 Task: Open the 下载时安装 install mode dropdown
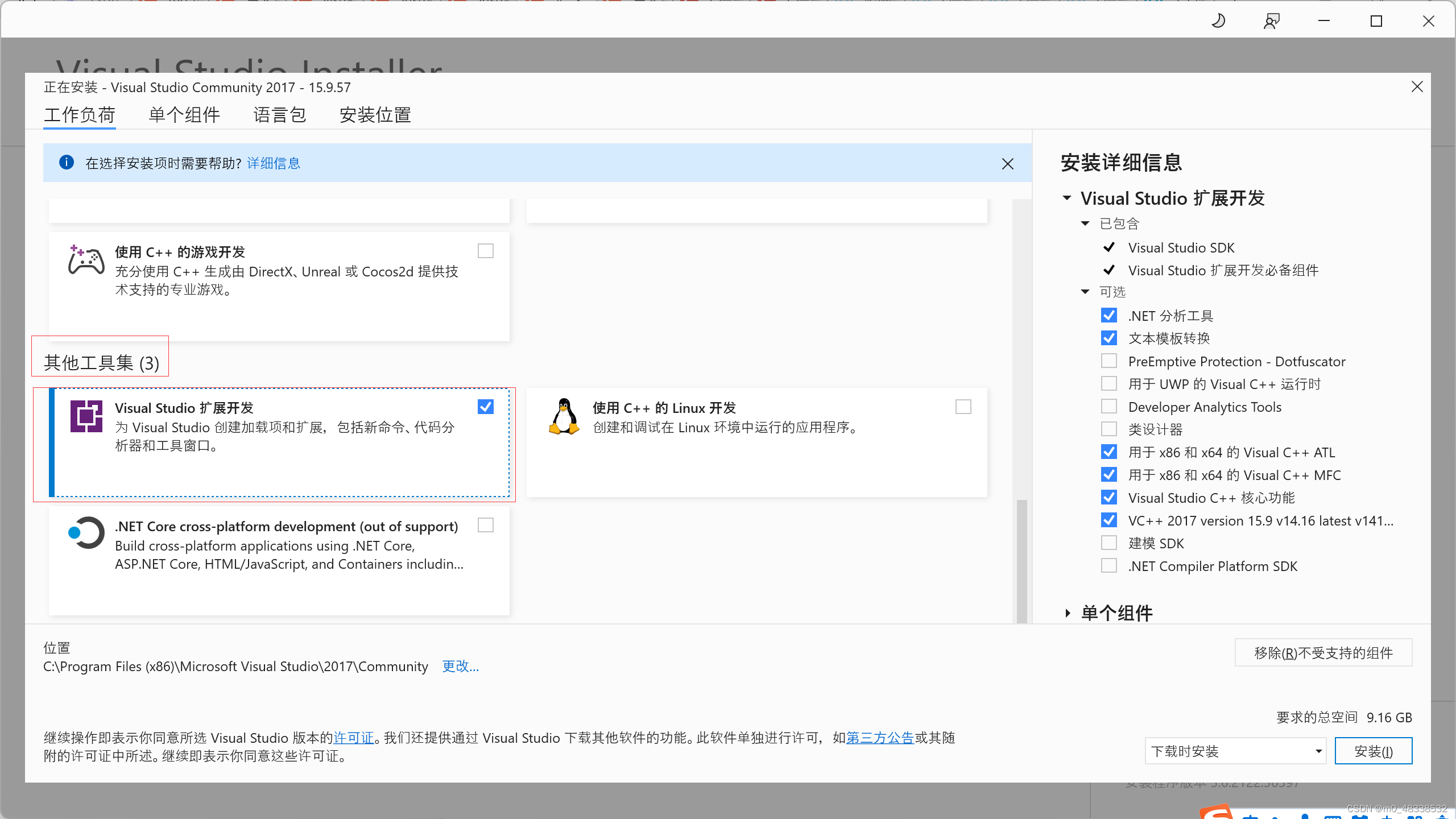(x=1235, y=751)
